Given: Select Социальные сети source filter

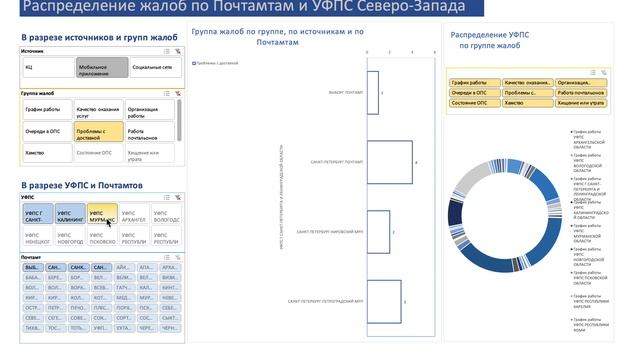Looking at the screenshot, I should [155, 67].
